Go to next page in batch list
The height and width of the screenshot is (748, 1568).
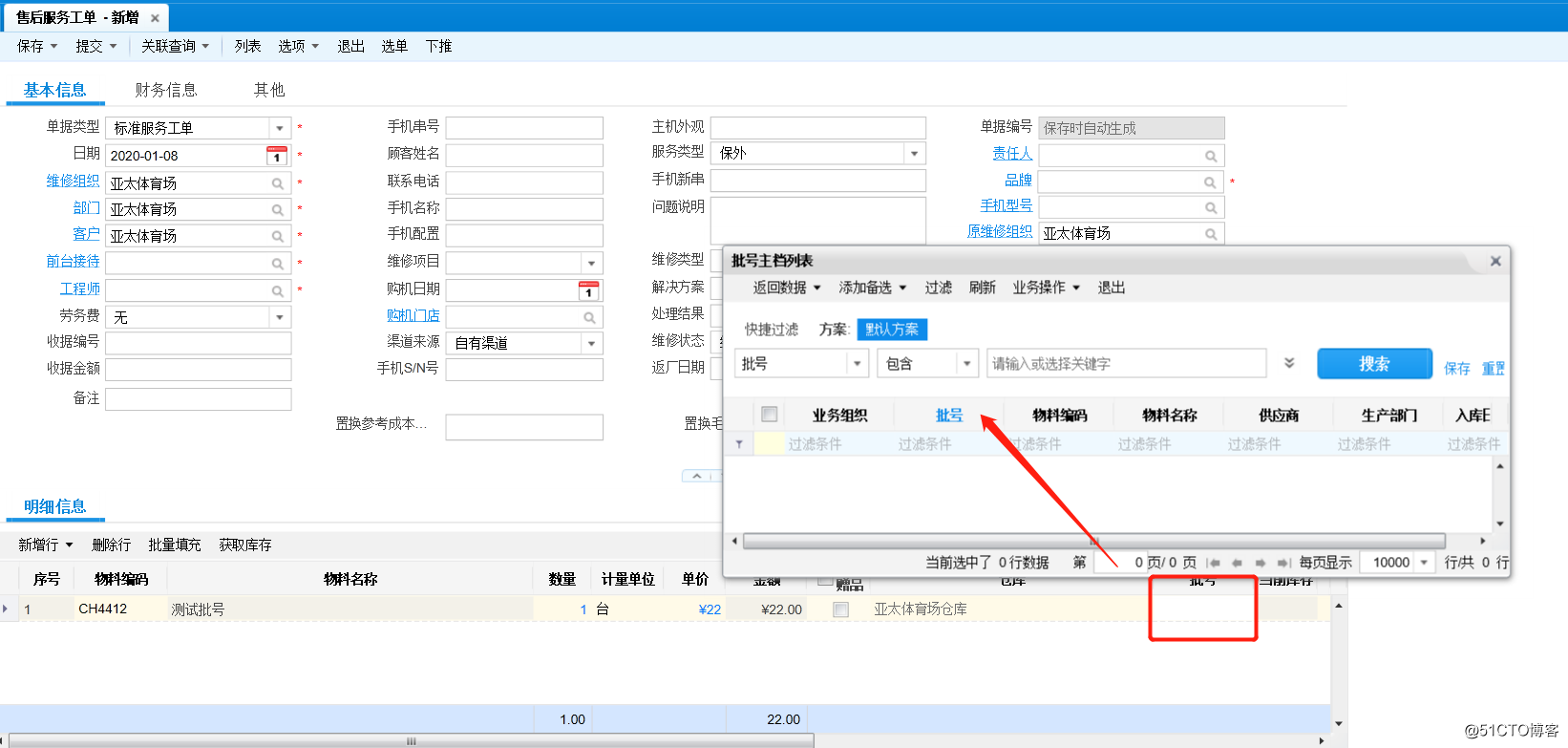(x=1261, y=563)
